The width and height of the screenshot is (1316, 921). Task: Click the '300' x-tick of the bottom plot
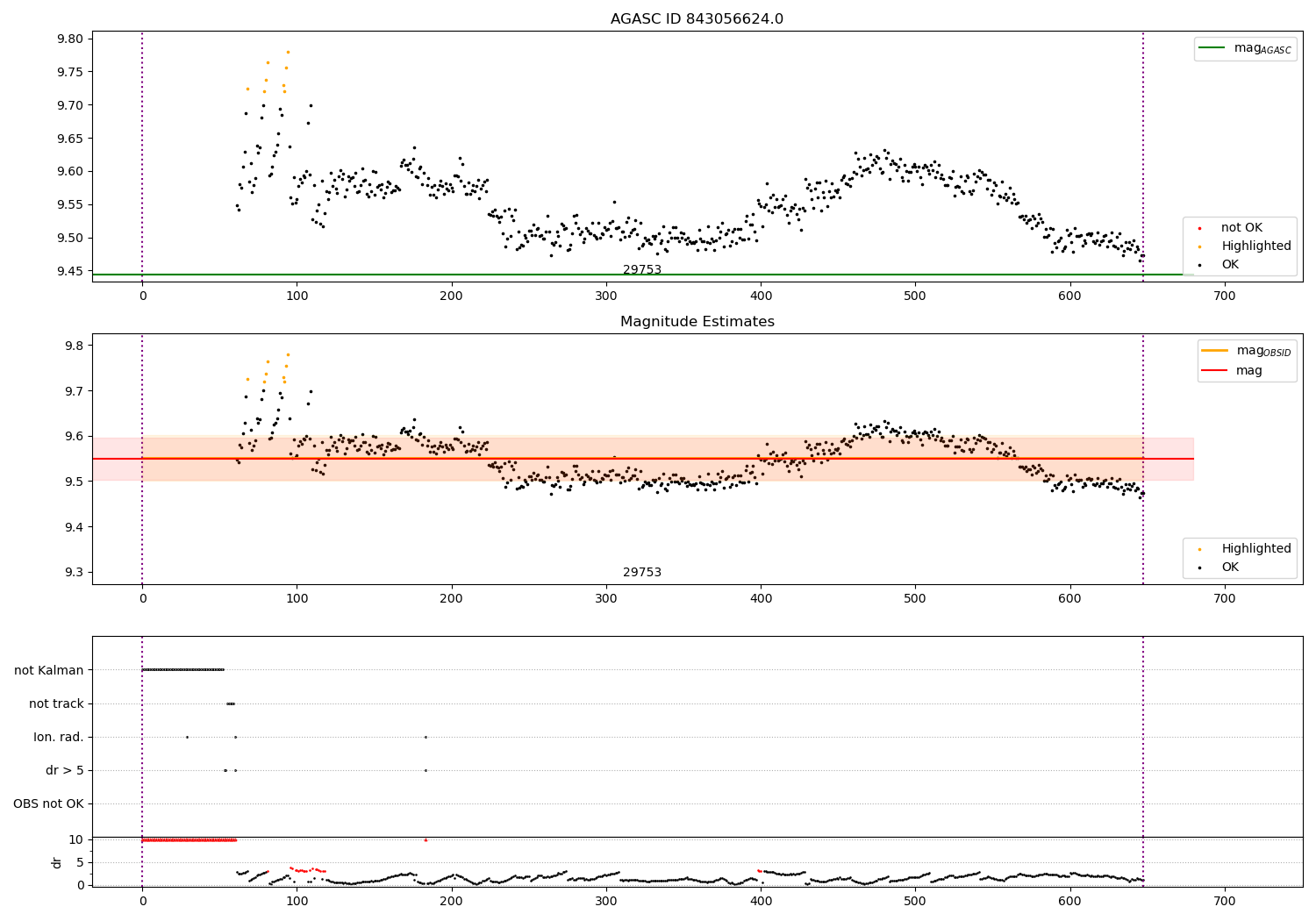click(606, 902)
